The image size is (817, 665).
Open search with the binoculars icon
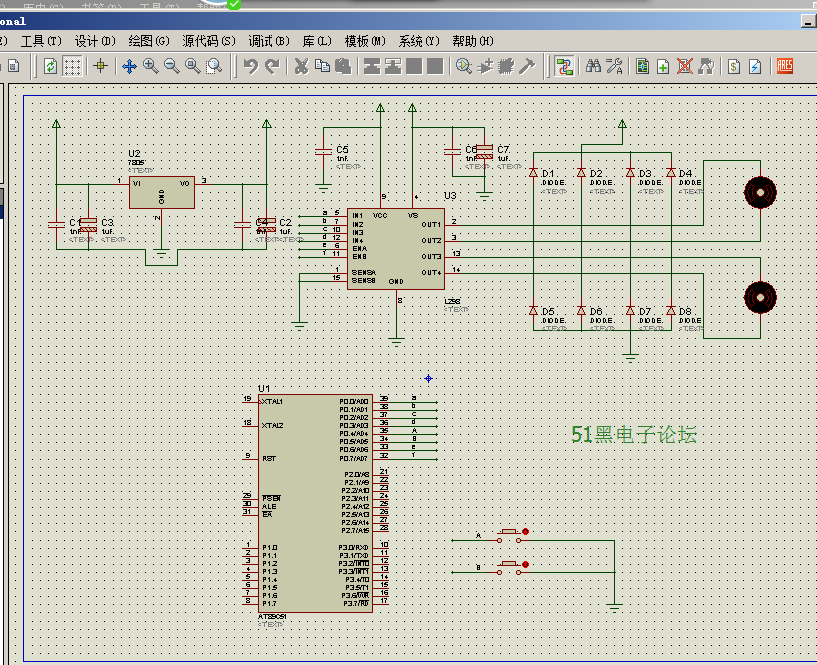593,66
